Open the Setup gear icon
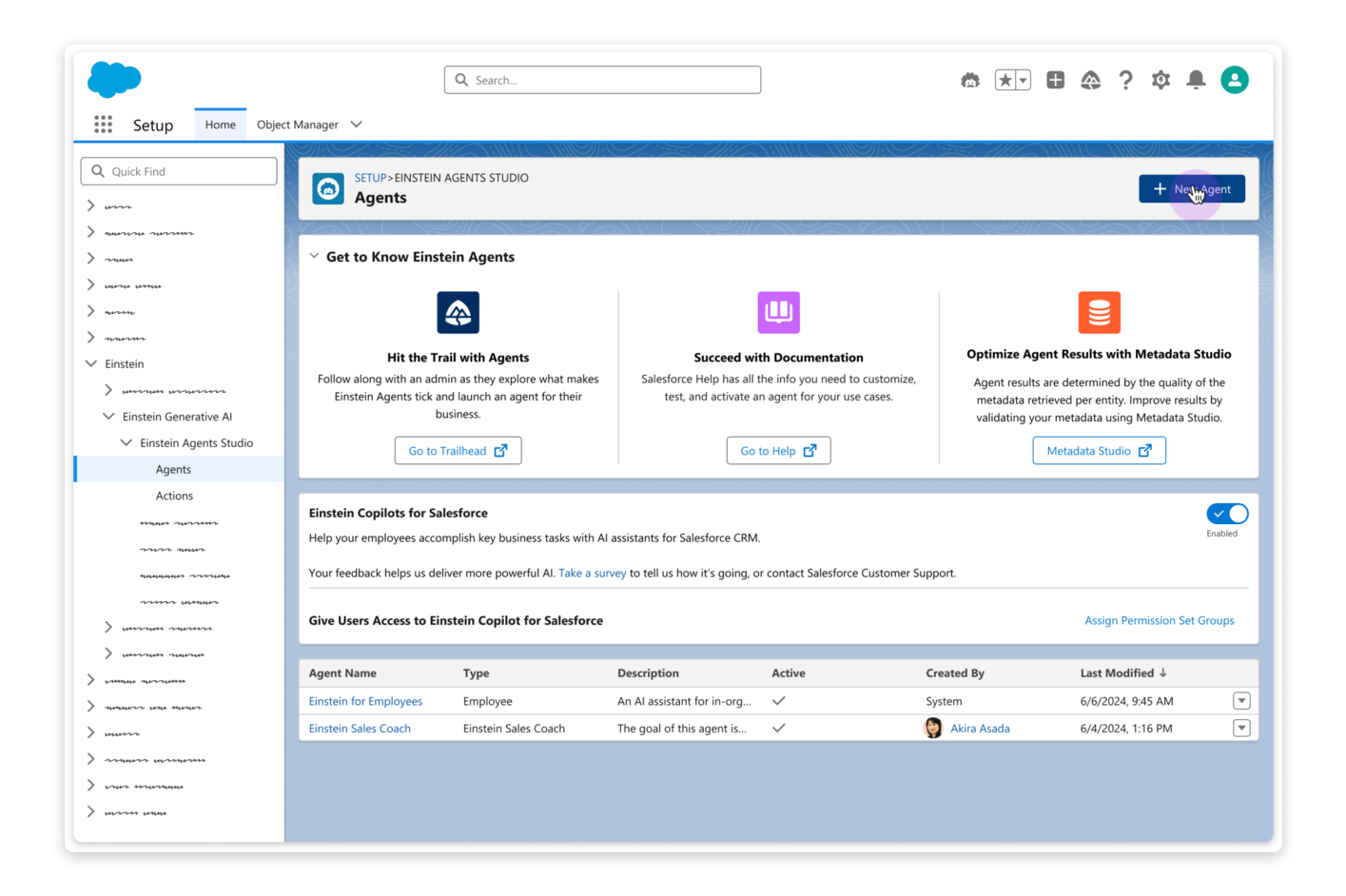 [x=1161, y=80]
